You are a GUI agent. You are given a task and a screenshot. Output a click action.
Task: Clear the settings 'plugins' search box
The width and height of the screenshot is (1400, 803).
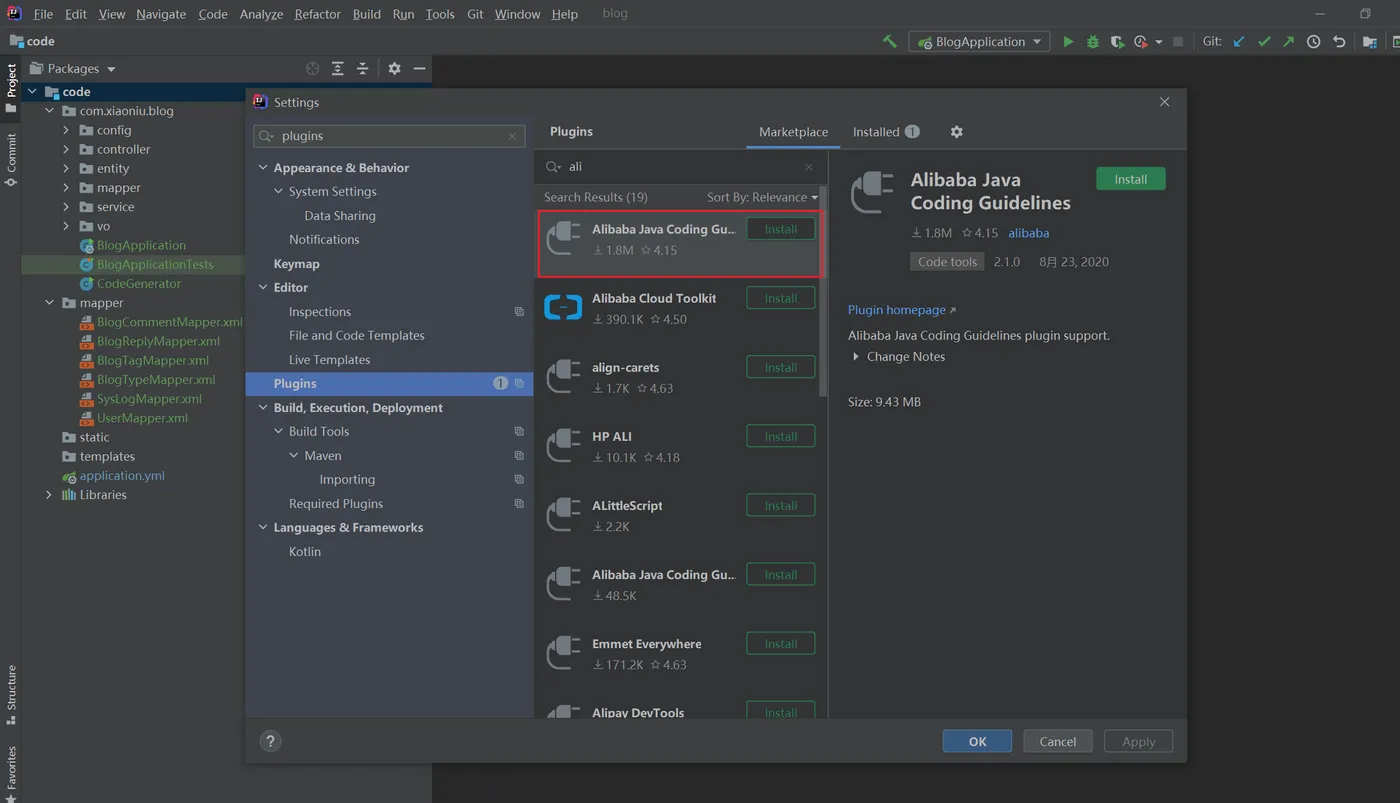(x=512, y=136)
